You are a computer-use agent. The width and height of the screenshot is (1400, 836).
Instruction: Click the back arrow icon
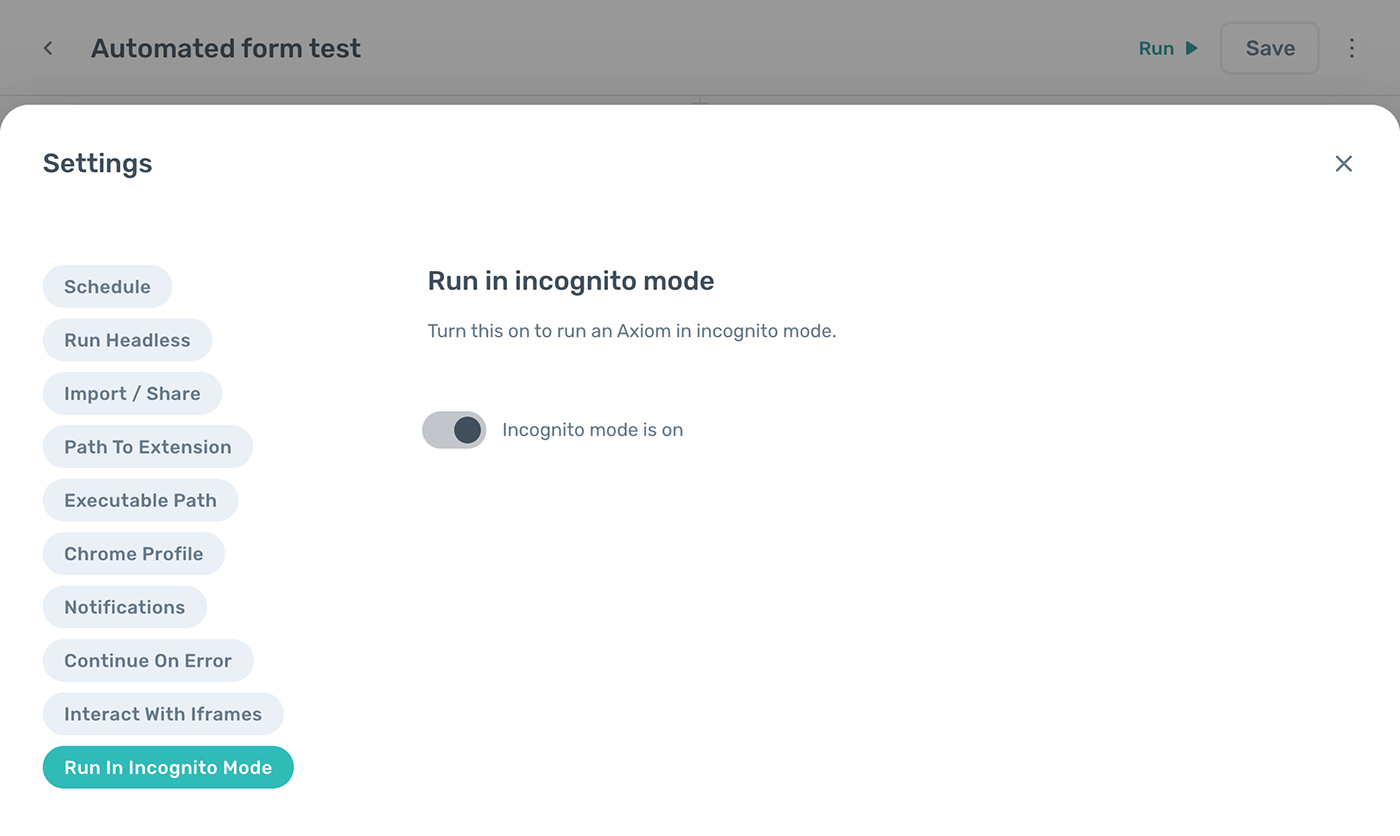pyautogui.click(x=48, y=48)
